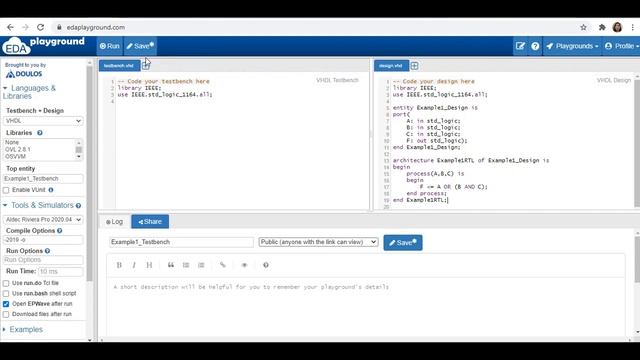Click into the description text area

coord(366,306)
